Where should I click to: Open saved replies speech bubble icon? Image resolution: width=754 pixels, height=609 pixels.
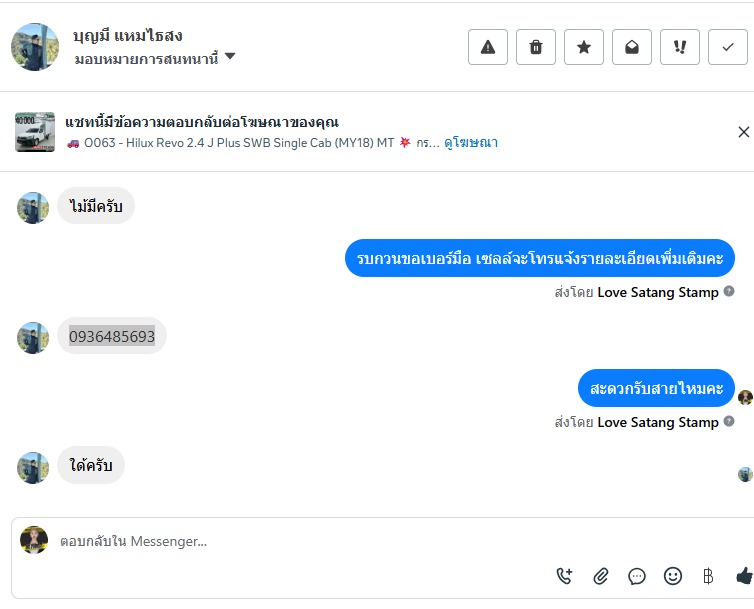[x=637, y=575]
